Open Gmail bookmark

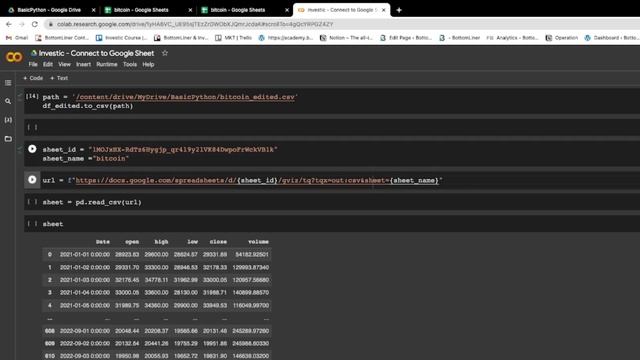point(17,38)
